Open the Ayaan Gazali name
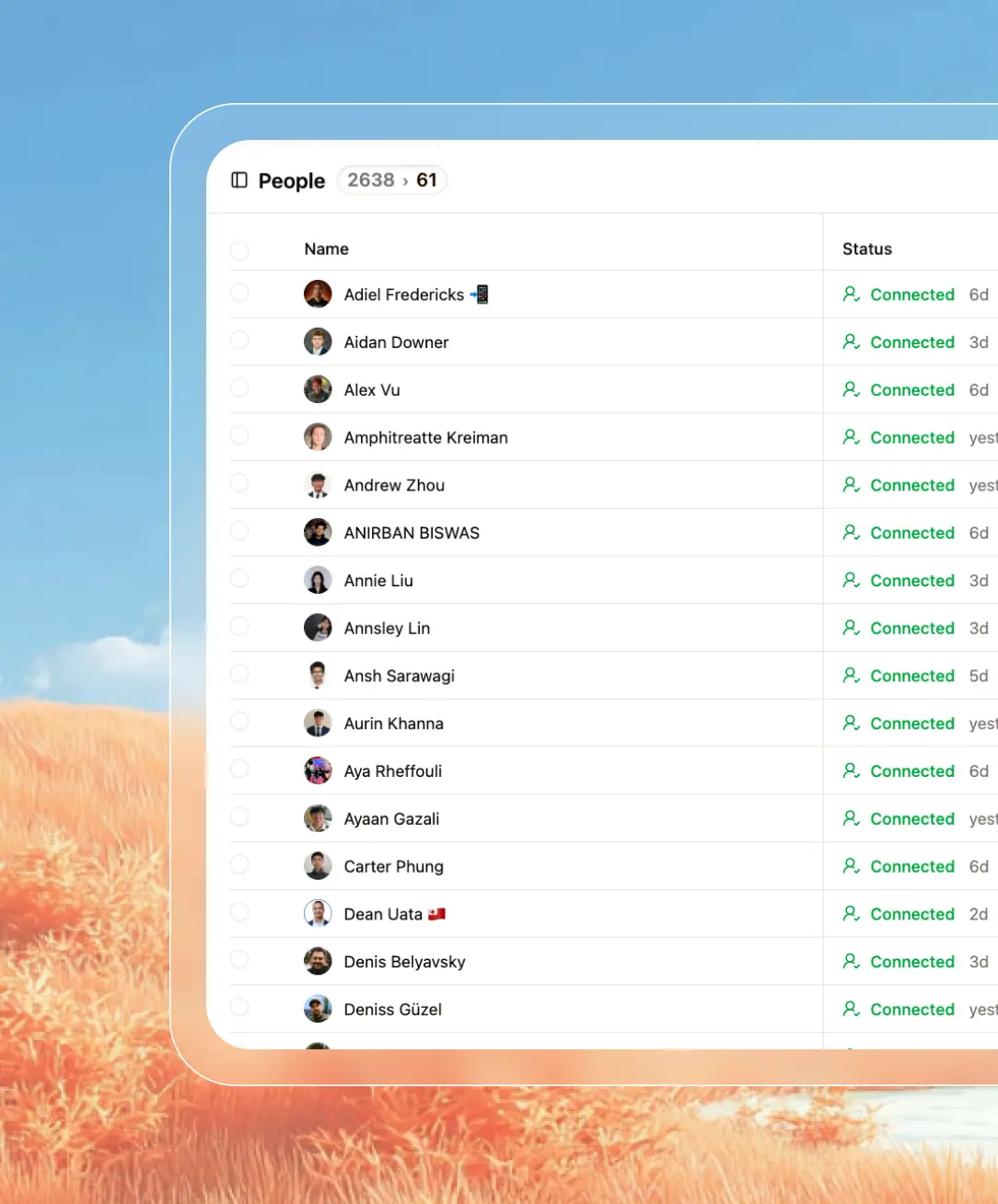Viewport: 998px width, 1204px height. coord(391,819)
